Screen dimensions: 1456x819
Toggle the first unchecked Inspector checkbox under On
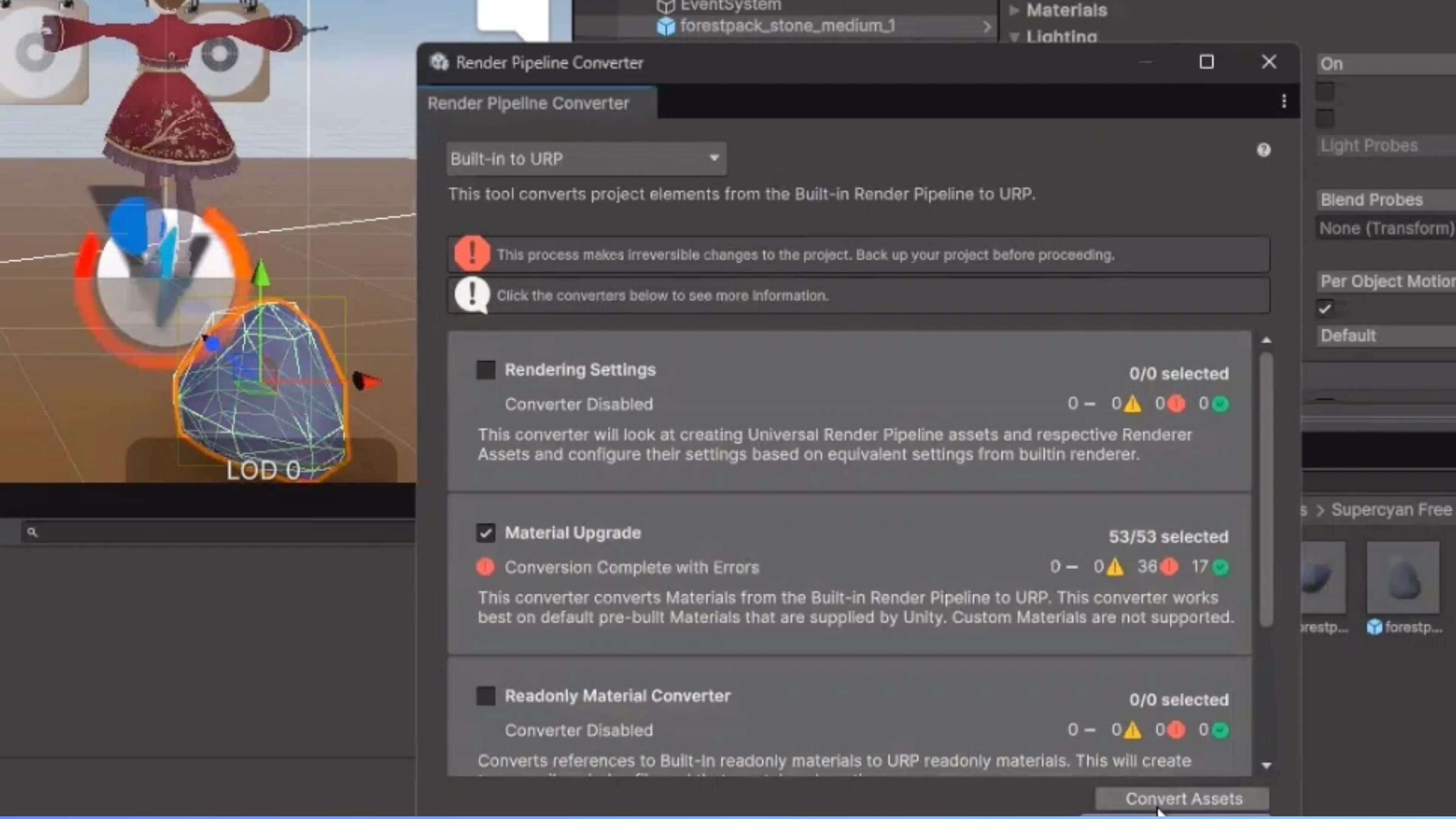1325,91
